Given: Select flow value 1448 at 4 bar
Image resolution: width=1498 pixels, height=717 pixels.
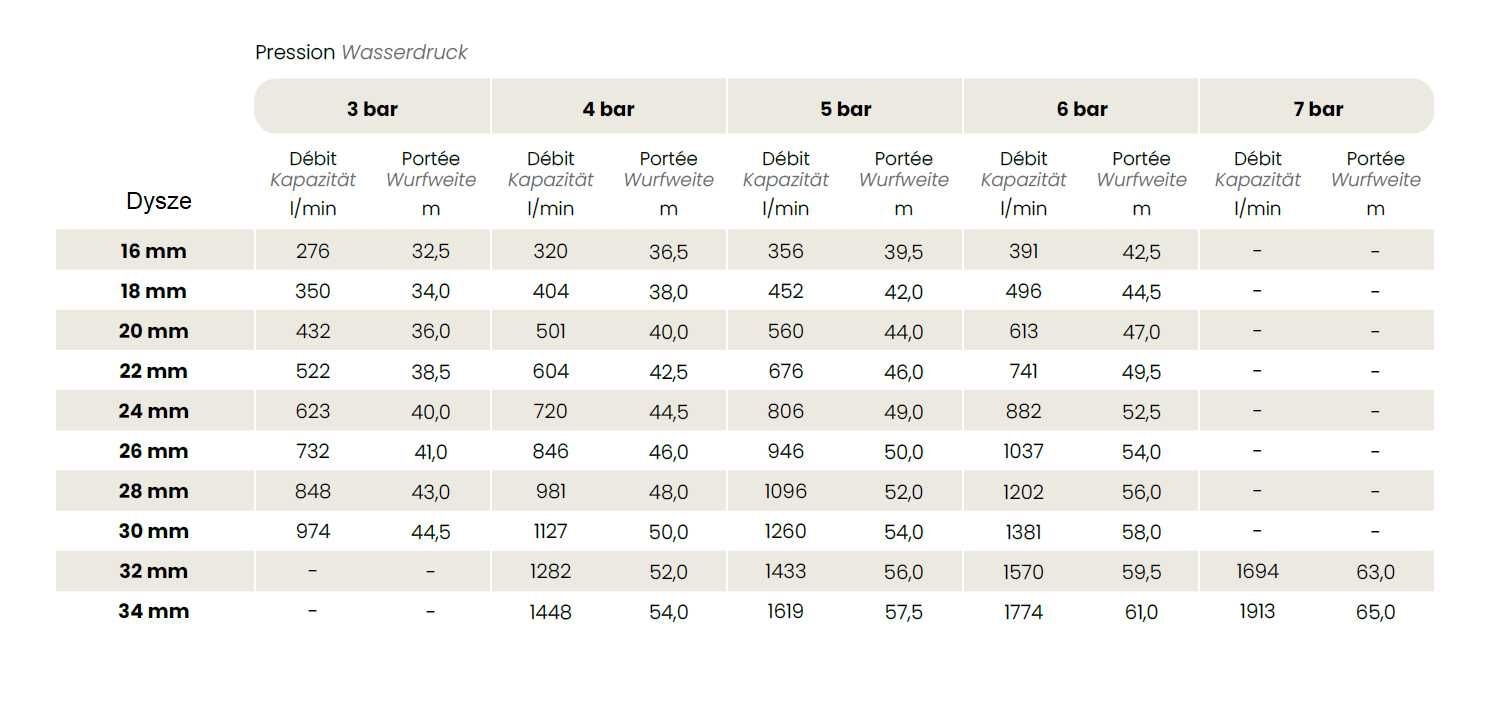Looking at the screenshot, I should pyautogui.click(x=550, y=612).
